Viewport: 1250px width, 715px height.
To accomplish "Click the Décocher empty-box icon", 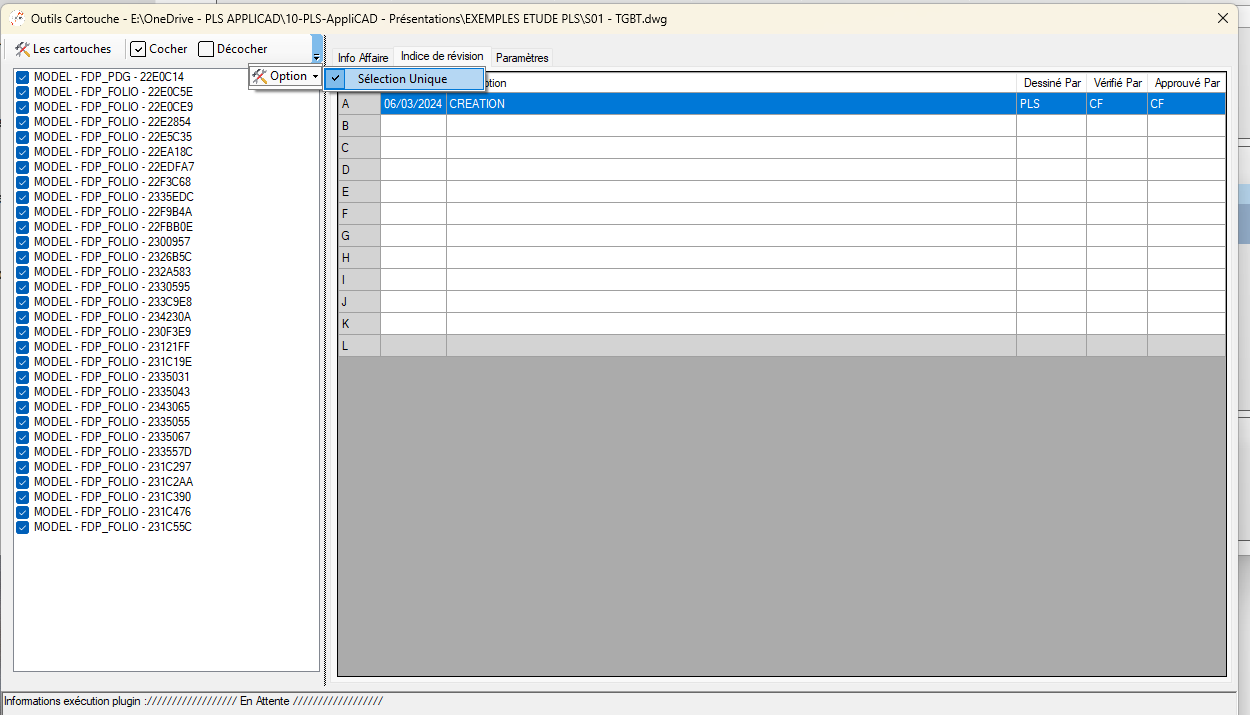I will point(206,49).
